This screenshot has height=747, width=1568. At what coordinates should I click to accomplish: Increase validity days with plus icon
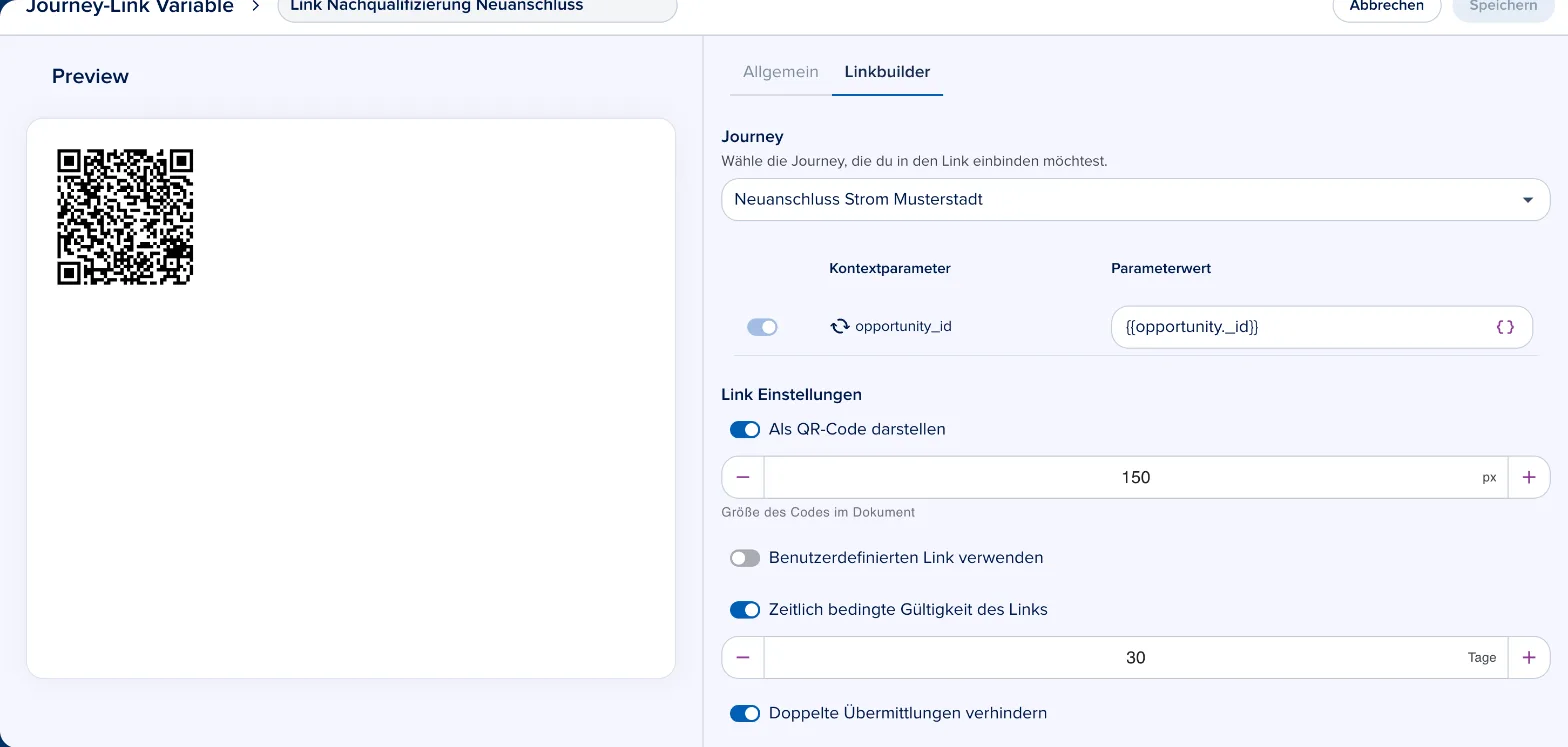(1529, 658)
